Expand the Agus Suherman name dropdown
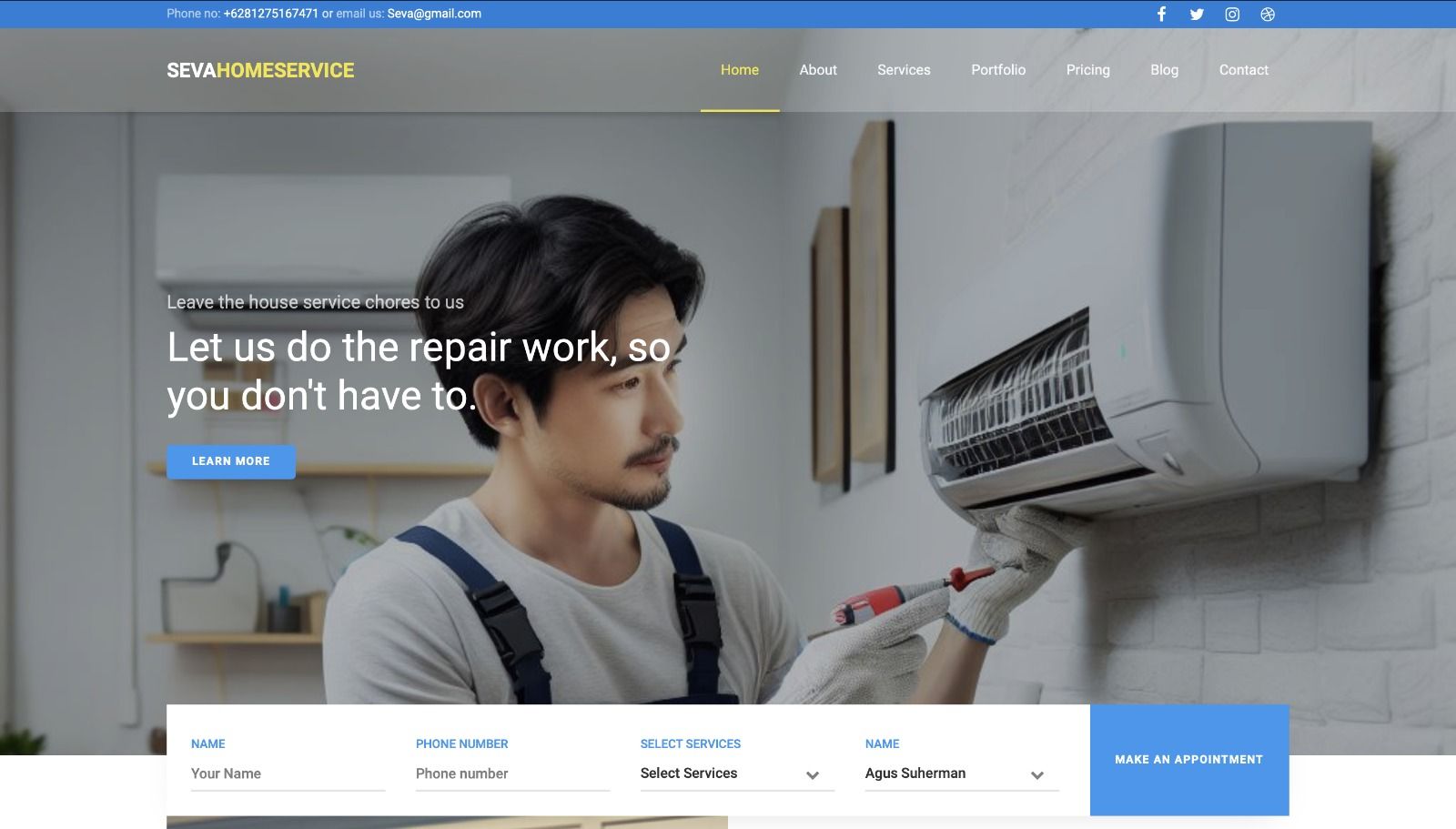1456x829 pixels. (962, 773)
